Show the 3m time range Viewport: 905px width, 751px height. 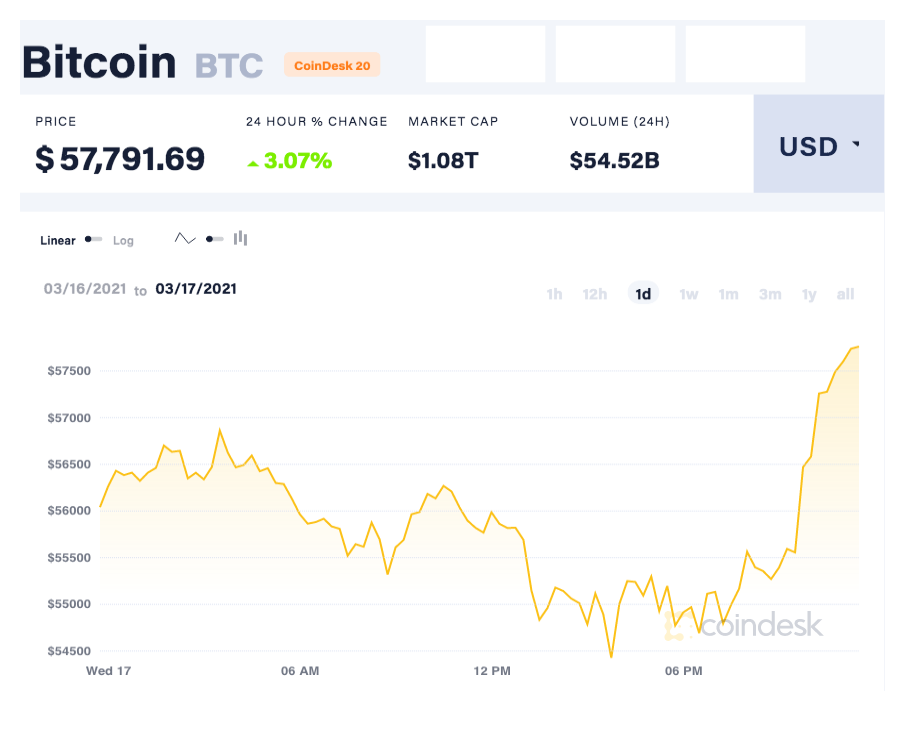click(x=770, y=294)
